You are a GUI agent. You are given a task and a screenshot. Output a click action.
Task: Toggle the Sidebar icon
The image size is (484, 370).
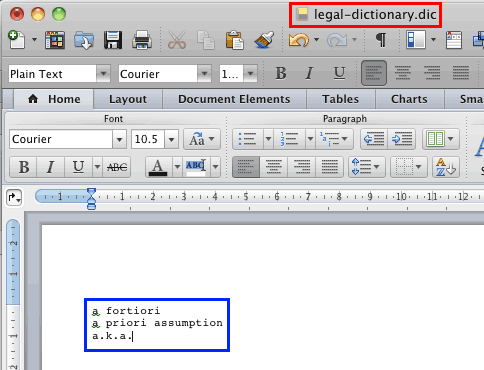pyautogui.click(x=416, y=39)
